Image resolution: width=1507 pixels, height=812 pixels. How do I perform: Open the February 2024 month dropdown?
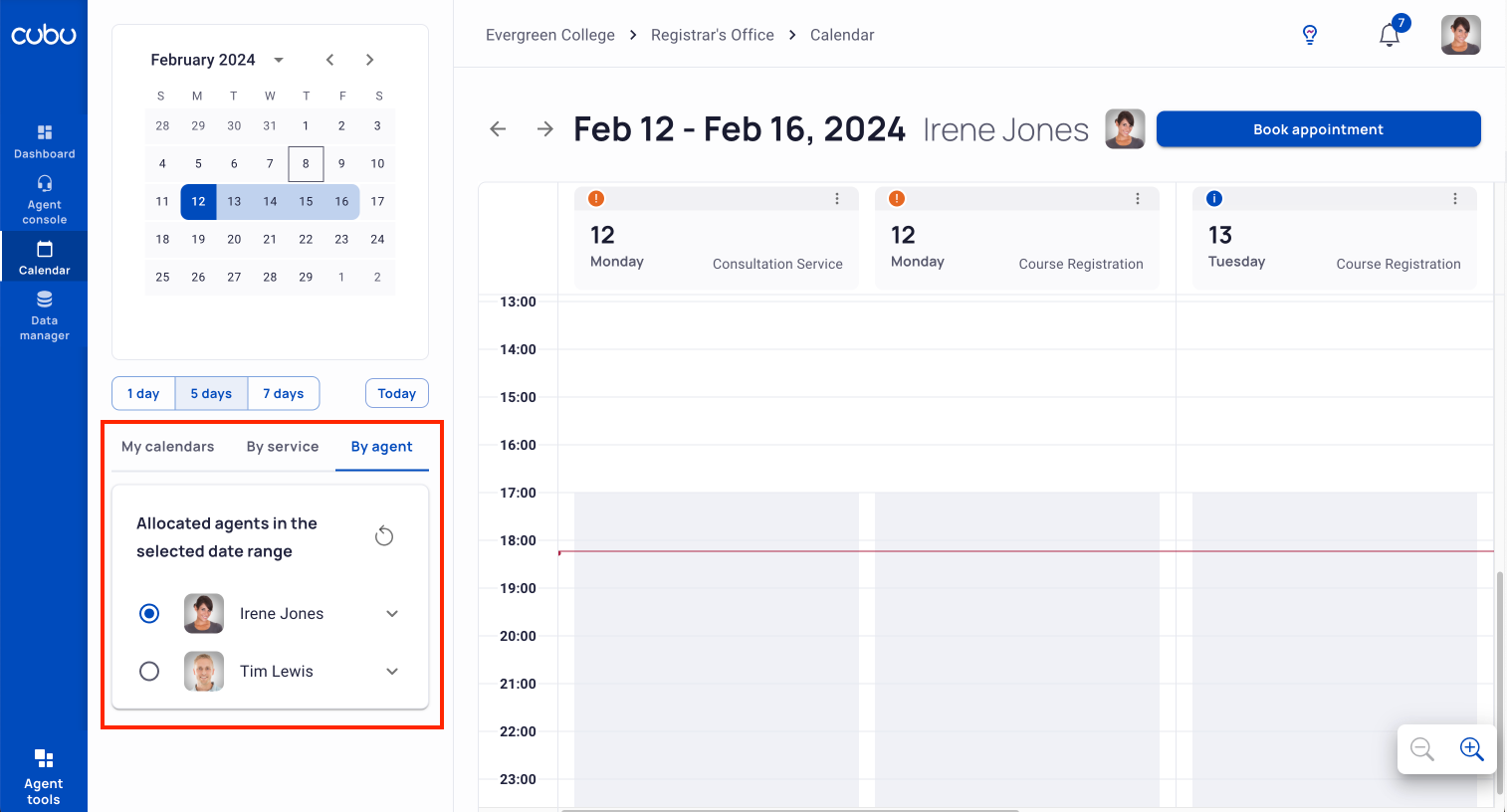click(x=279, y=60)
